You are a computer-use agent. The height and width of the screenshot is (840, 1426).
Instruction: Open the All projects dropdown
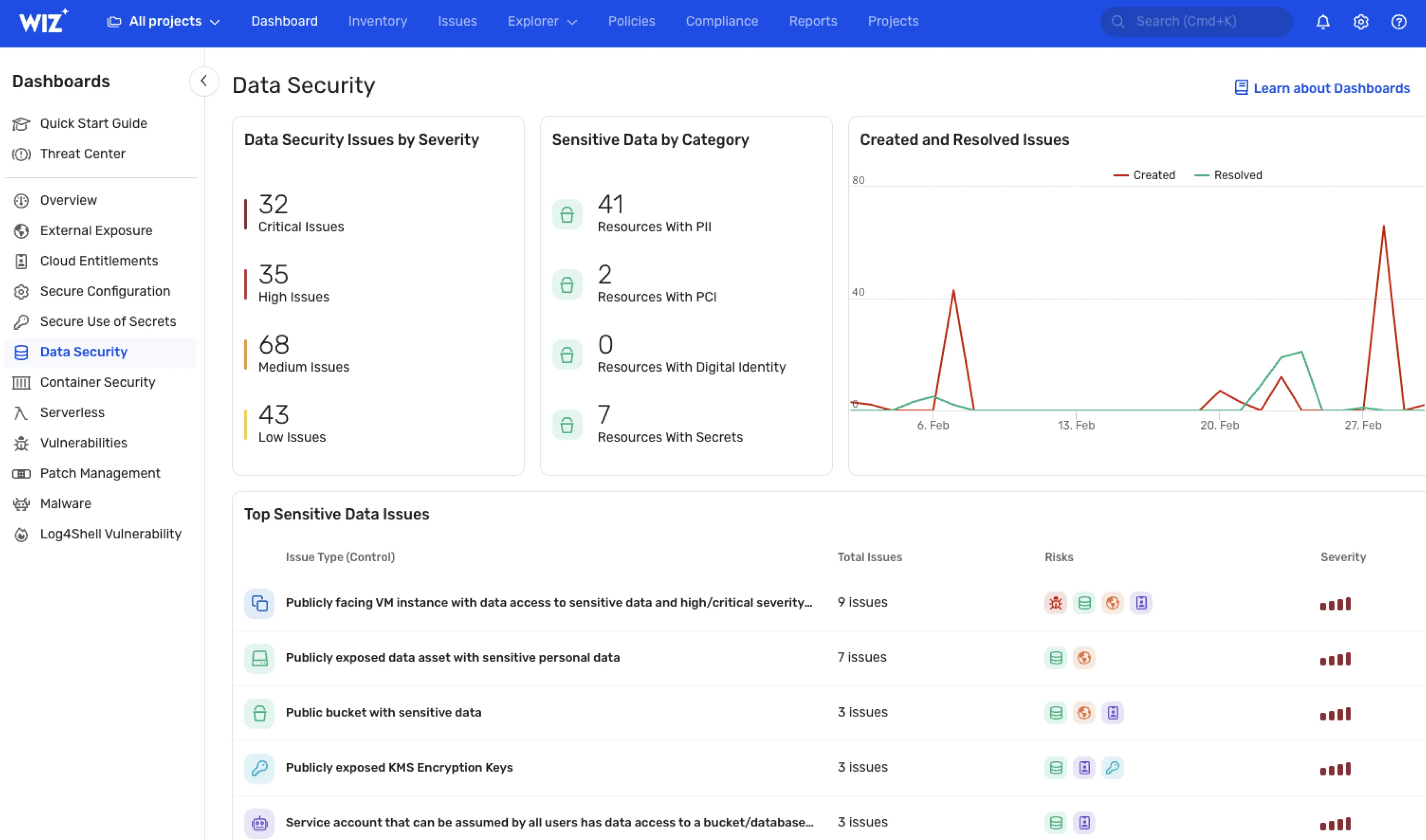pyautogui.click(x=164, y=22)
